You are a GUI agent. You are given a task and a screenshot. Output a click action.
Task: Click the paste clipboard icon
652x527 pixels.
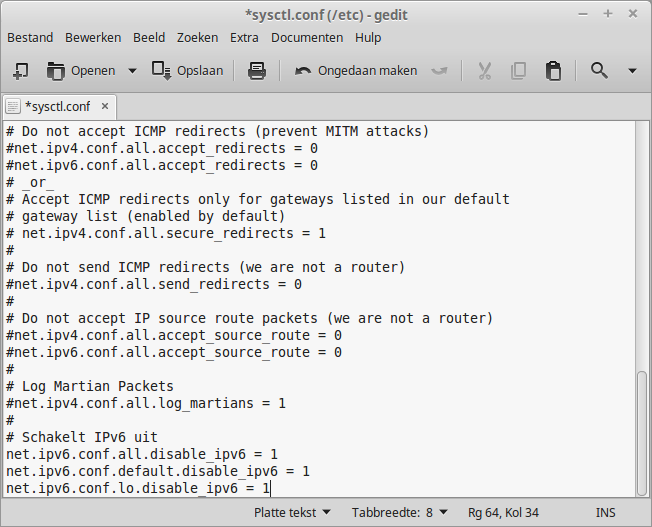click(x=553, y=71)
